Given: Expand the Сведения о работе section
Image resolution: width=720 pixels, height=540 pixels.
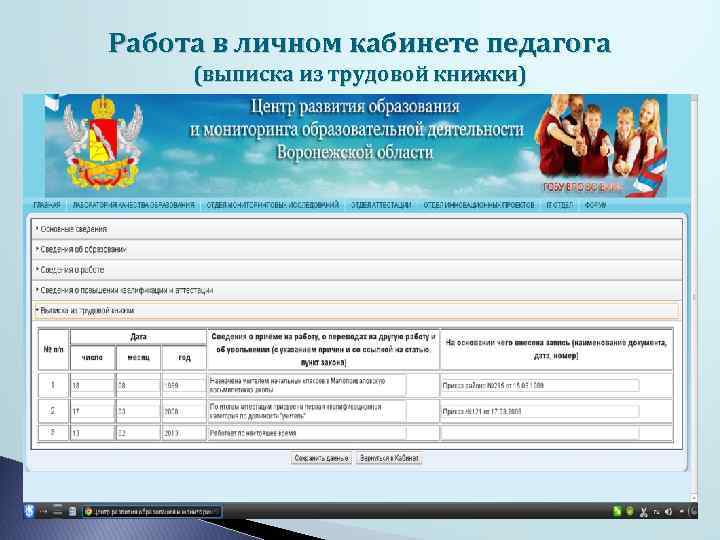Looking at the screenshot, I should pos(357,270).
